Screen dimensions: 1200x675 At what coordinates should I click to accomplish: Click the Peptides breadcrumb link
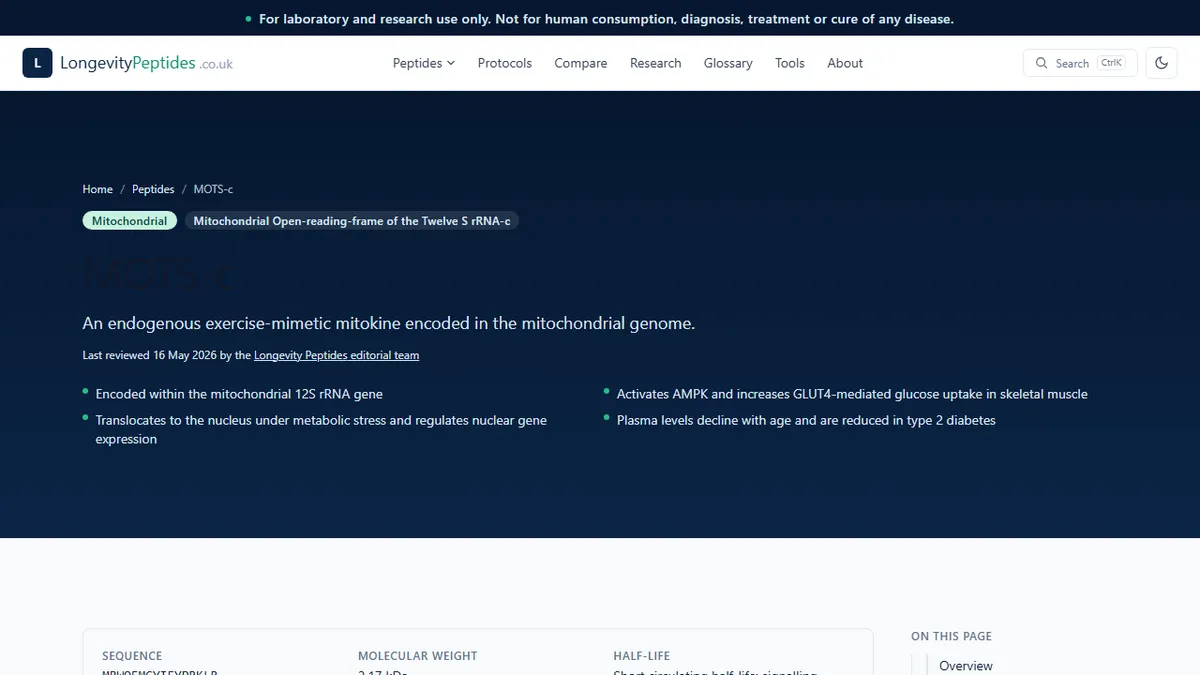153,189
